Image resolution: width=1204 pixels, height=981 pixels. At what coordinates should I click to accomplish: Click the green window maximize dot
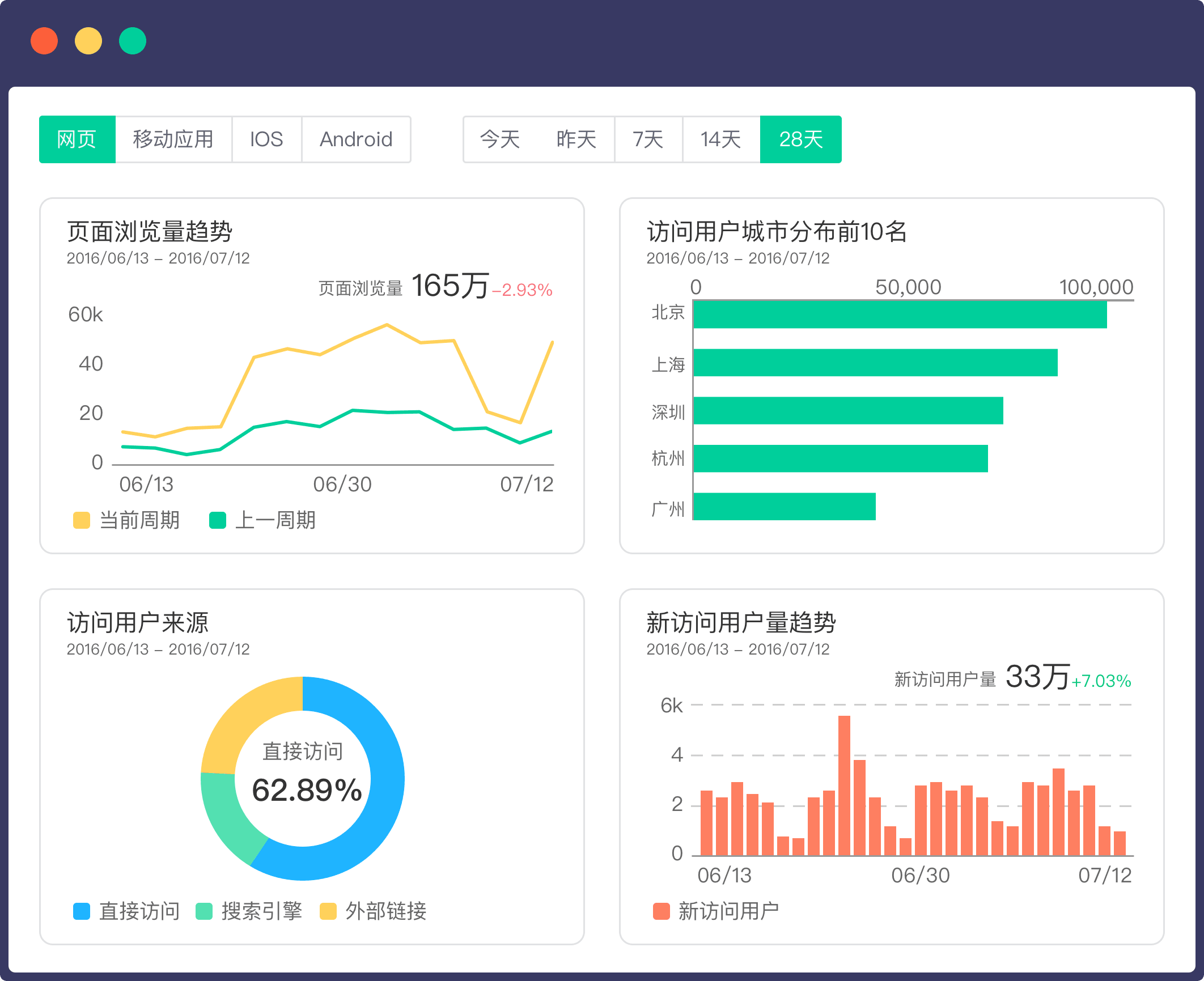pyautogui.click(x=133, y=41)
